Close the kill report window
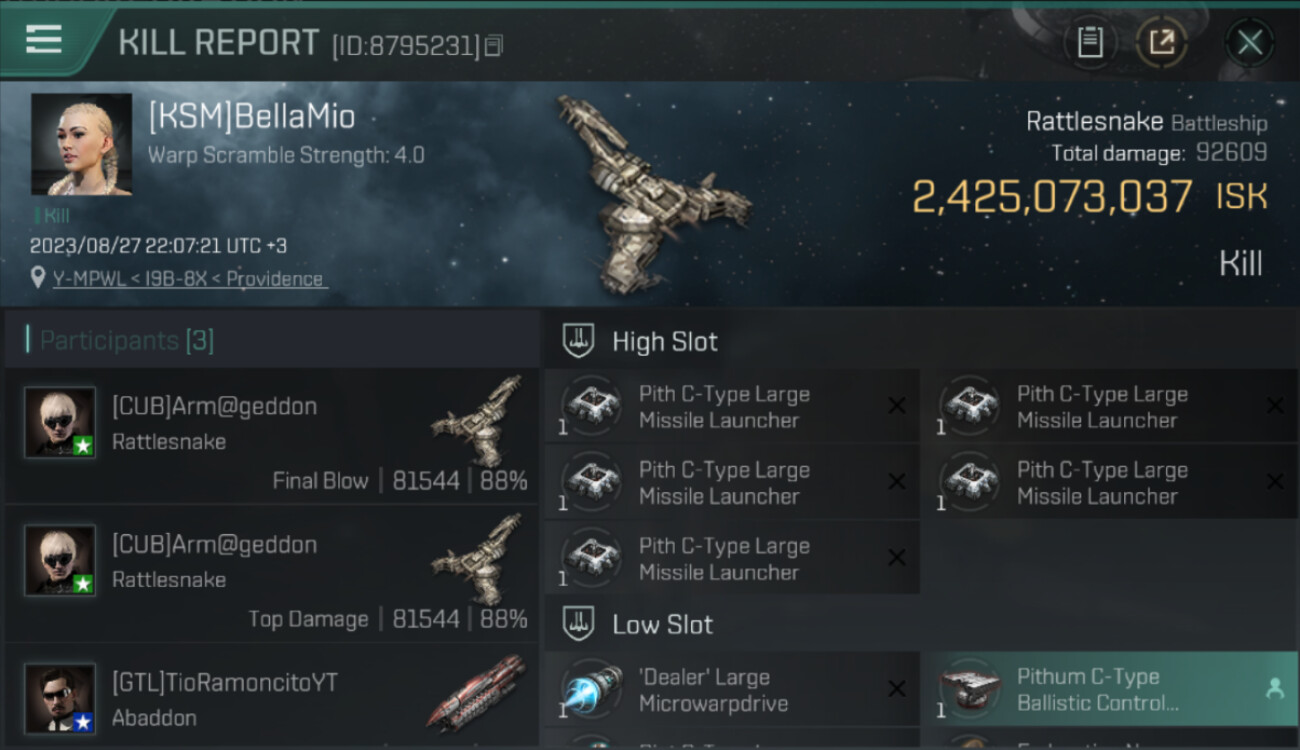Screen dimensions: 1300x750 point(1249,42)
